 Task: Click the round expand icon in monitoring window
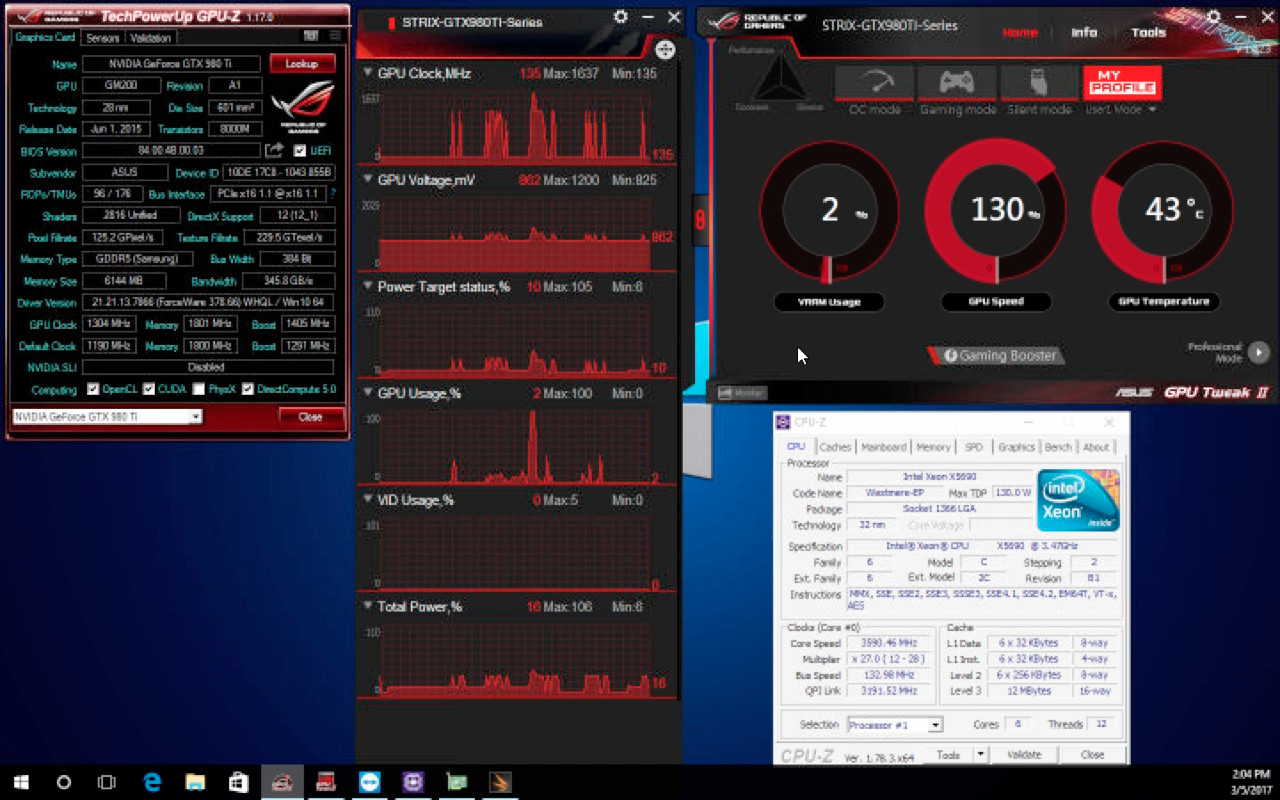[x=665, y=49]
